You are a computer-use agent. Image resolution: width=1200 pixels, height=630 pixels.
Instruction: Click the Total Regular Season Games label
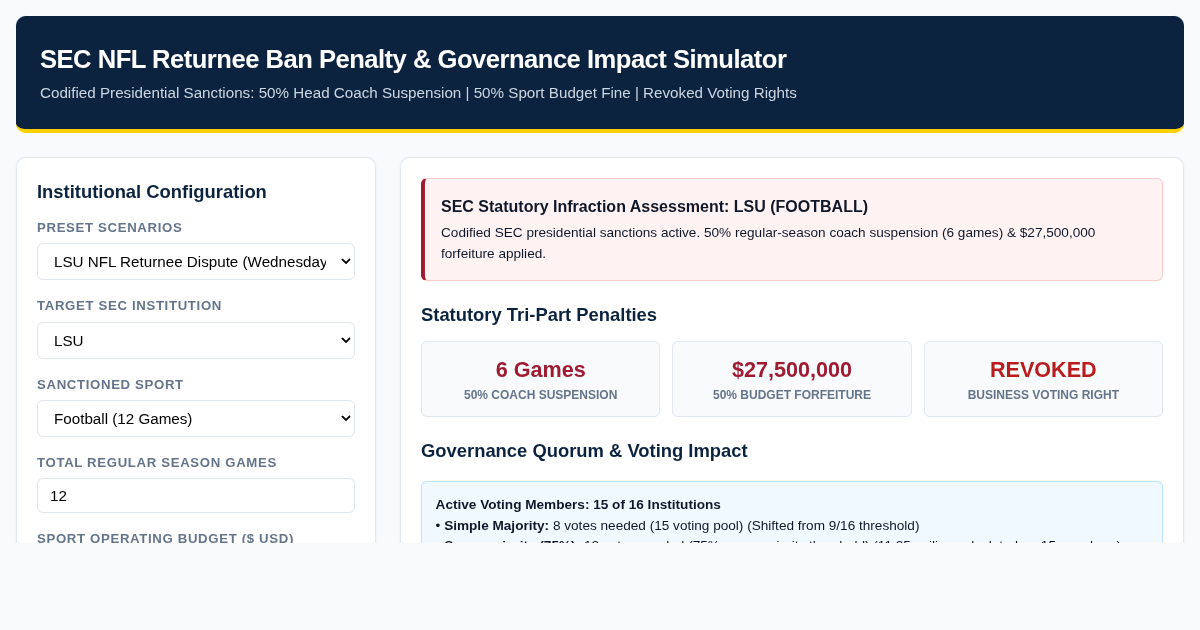click(157, 462)
